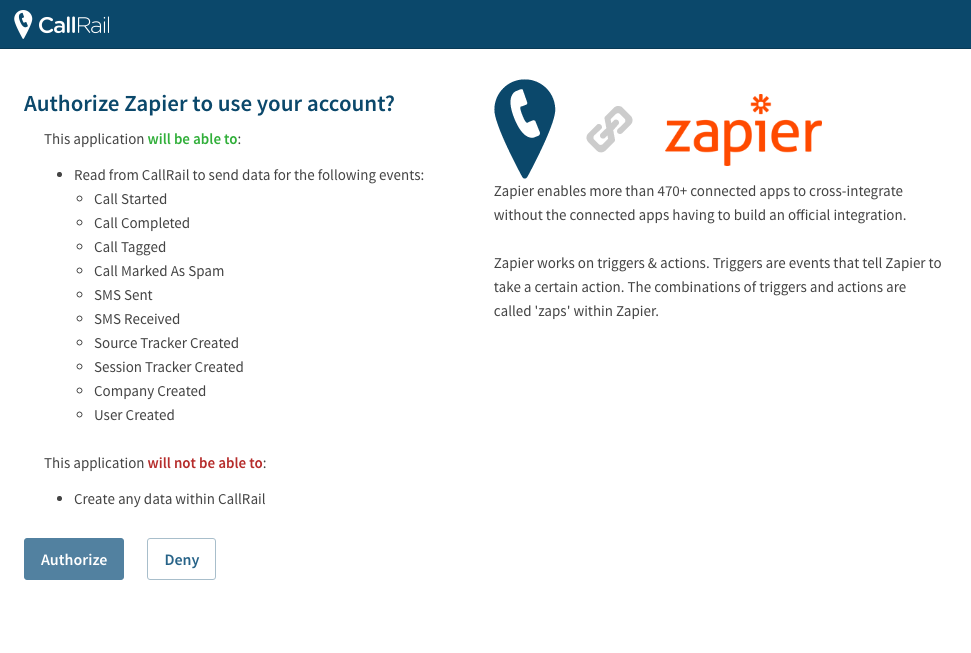The width and height of the screenshot is (971, 653).
Task: Click the 'Call Tagged' event entry
Action: click(x=130, y=247)
